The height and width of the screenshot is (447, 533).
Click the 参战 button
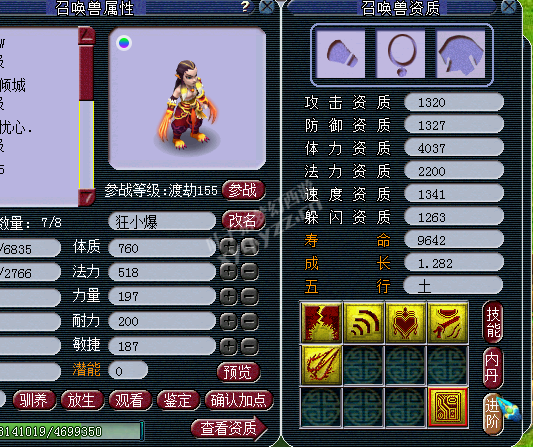243,190
